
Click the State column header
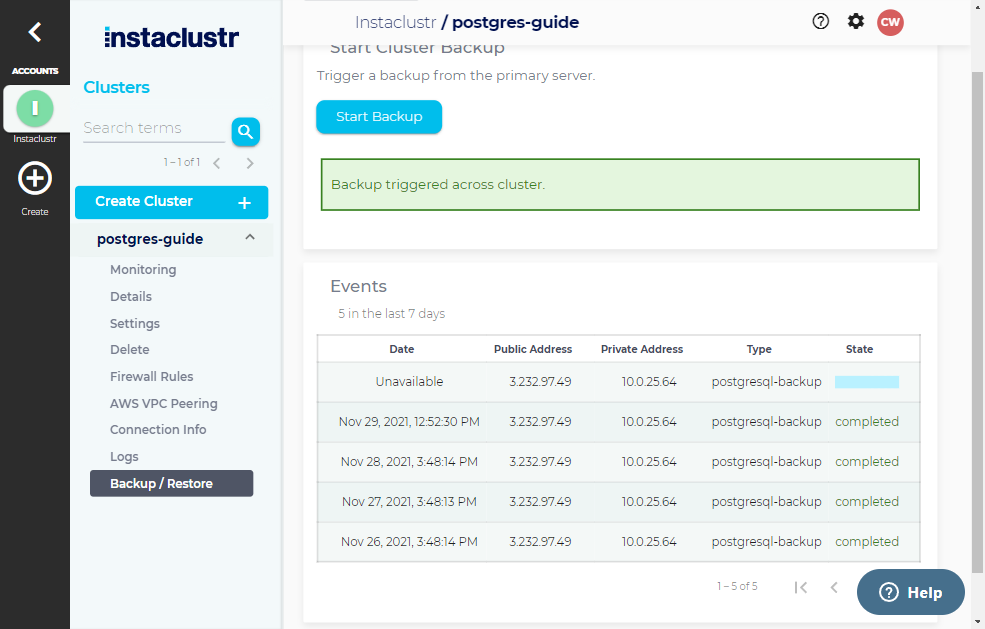859,349
